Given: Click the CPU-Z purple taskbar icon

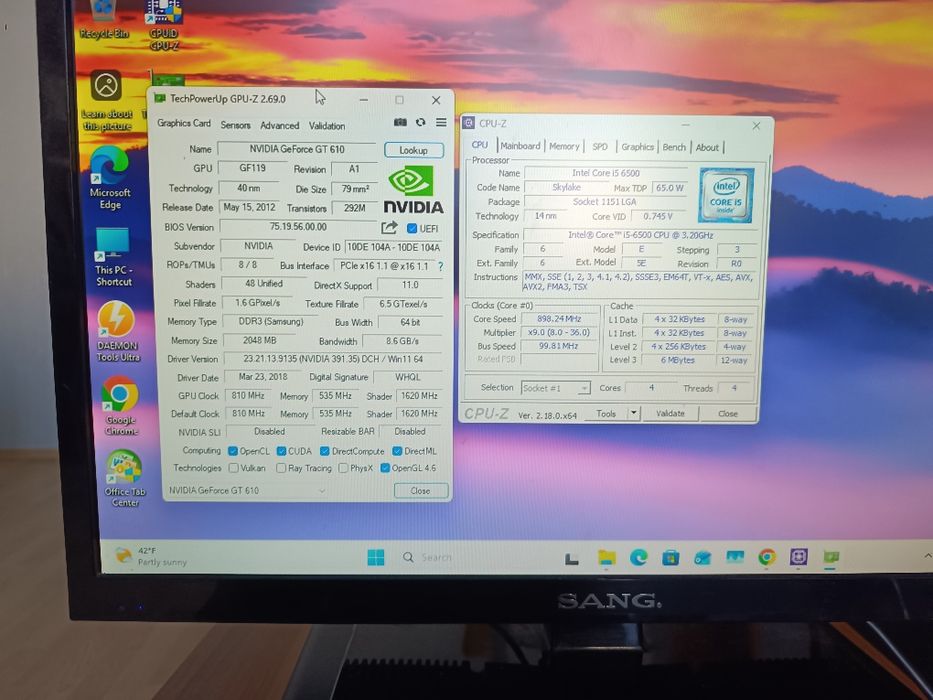Looking at the screenshot, I should 799,557.
